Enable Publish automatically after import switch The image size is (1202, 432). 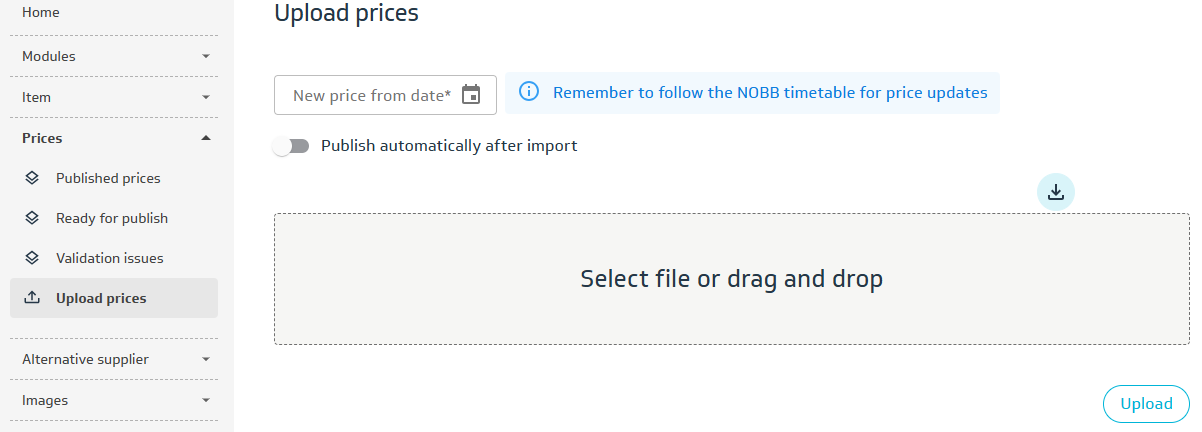click(291, 146)
